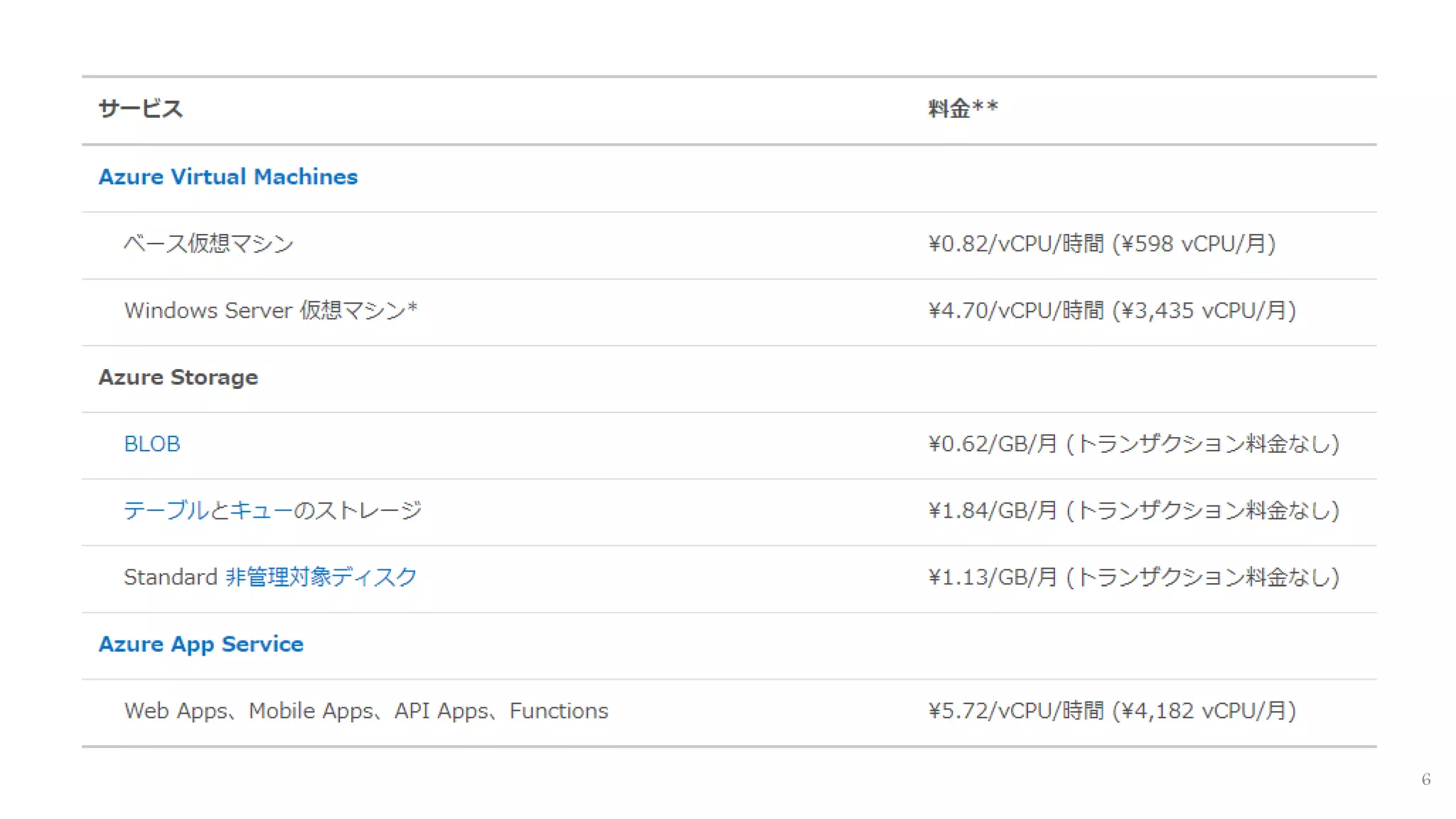Click the 料金** column header
Viewport: 1456px width, 819px height.
pyautogui.click(x=963, y=109)
